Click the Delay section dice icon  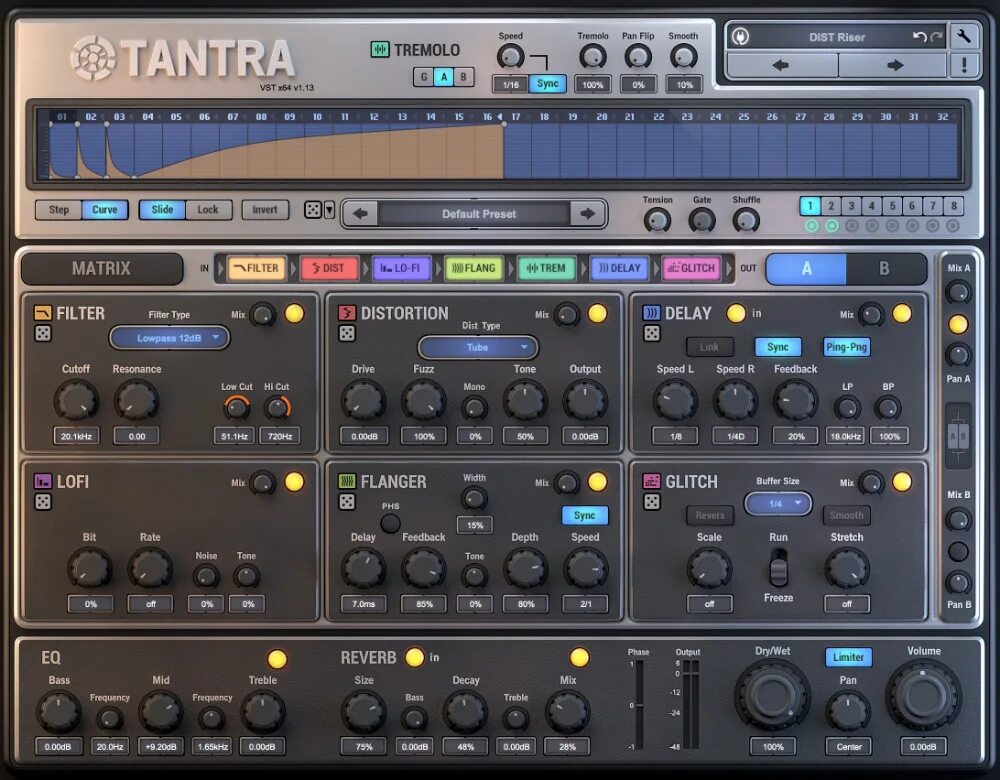[651, 334]
